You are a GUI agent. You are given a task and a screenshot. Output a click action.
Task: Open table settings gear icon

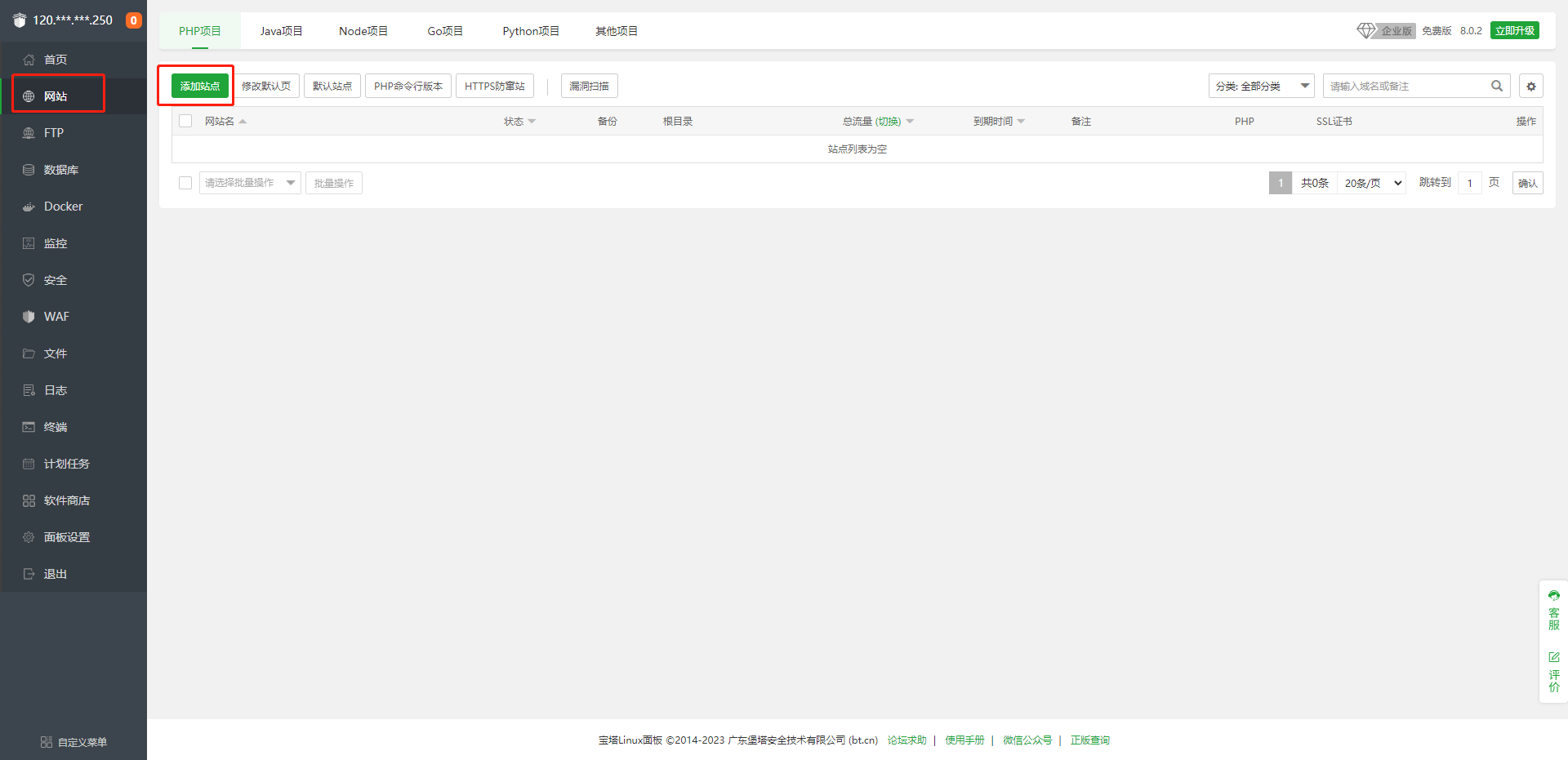tap(1531, 86)
